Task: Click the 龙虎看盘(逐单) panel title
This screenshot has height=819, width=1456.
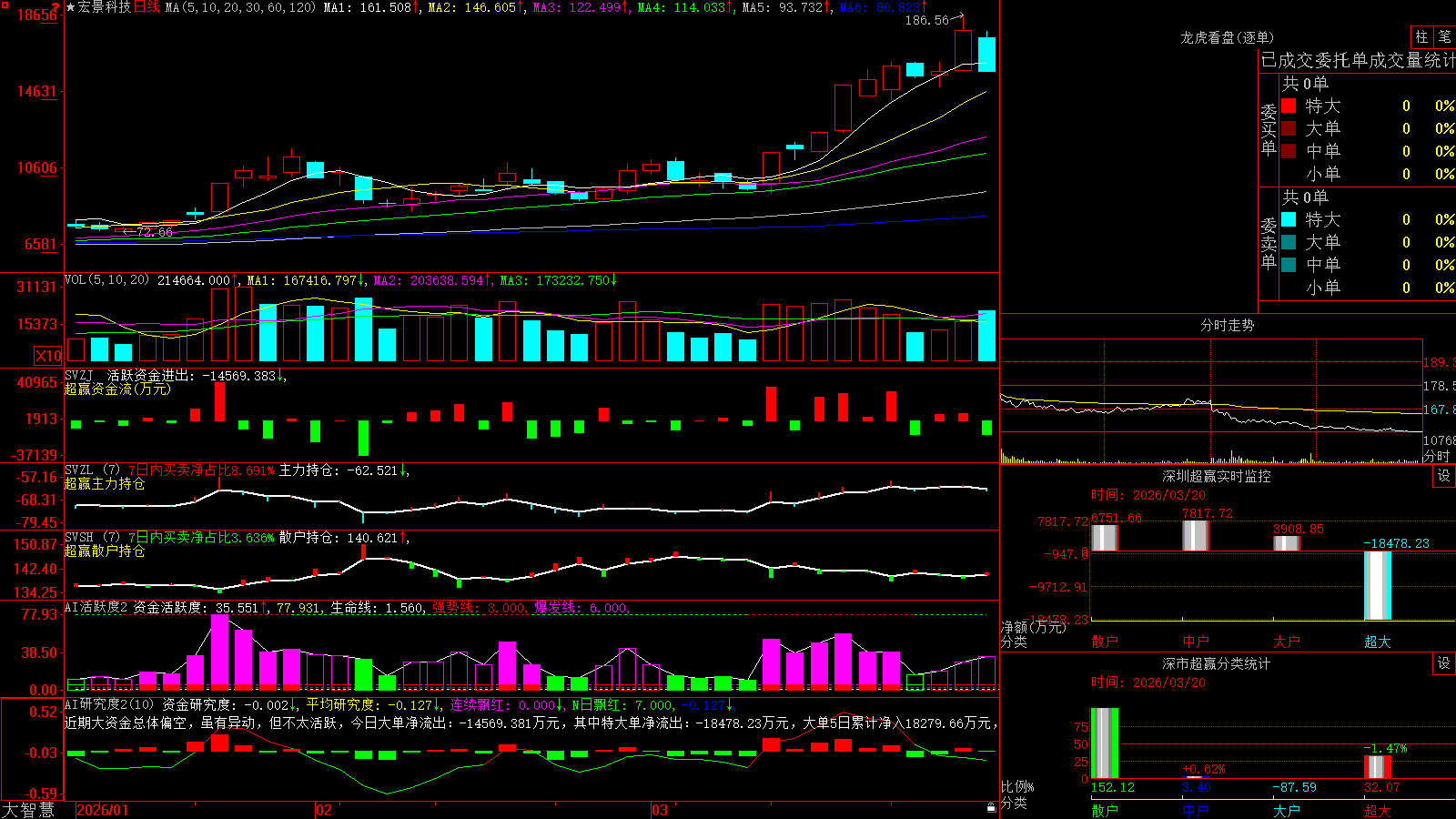Action: (x=1227, y=37)
